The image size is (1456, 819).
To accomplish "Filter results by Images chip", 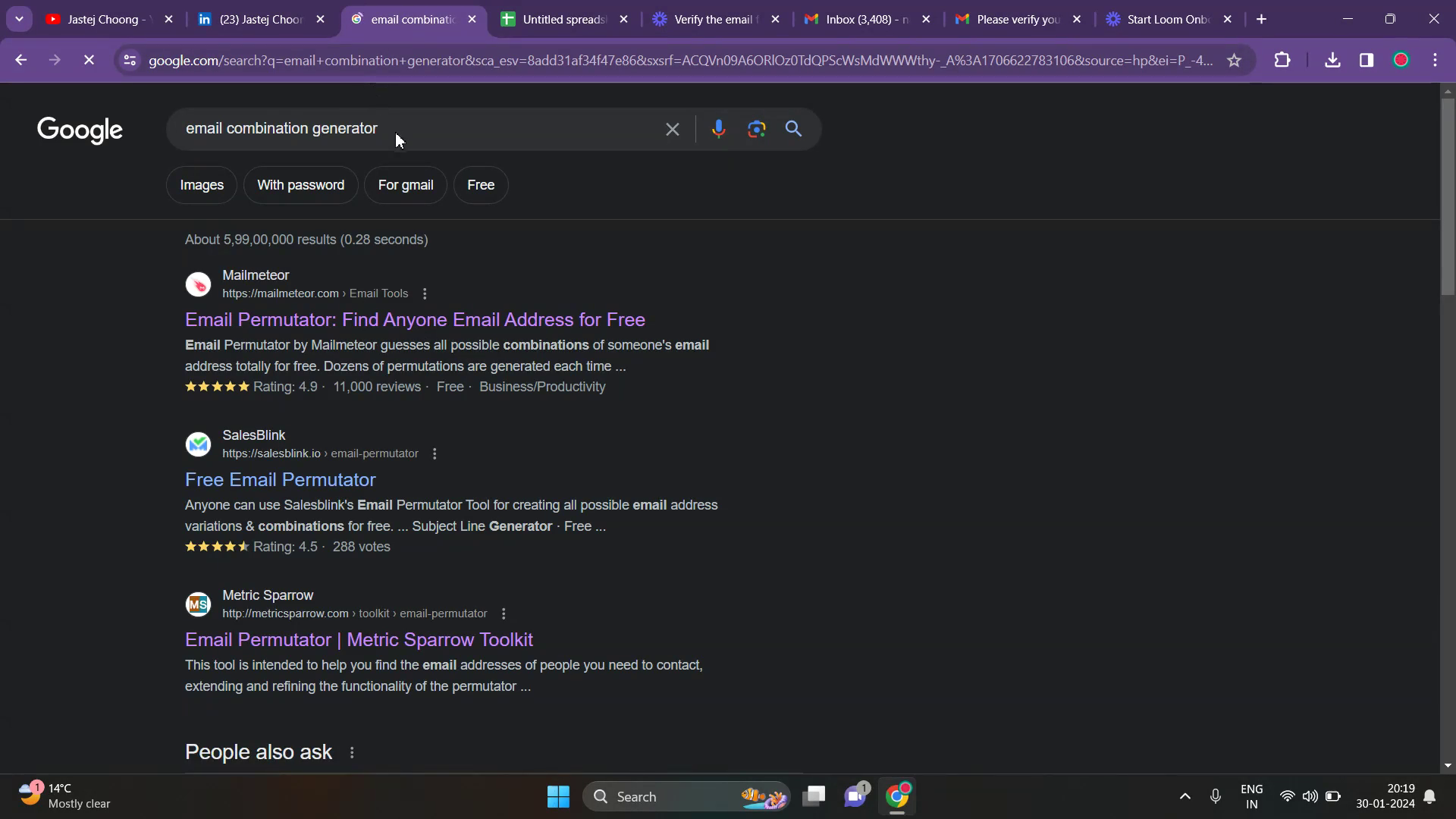I will [x=202, y=185].
